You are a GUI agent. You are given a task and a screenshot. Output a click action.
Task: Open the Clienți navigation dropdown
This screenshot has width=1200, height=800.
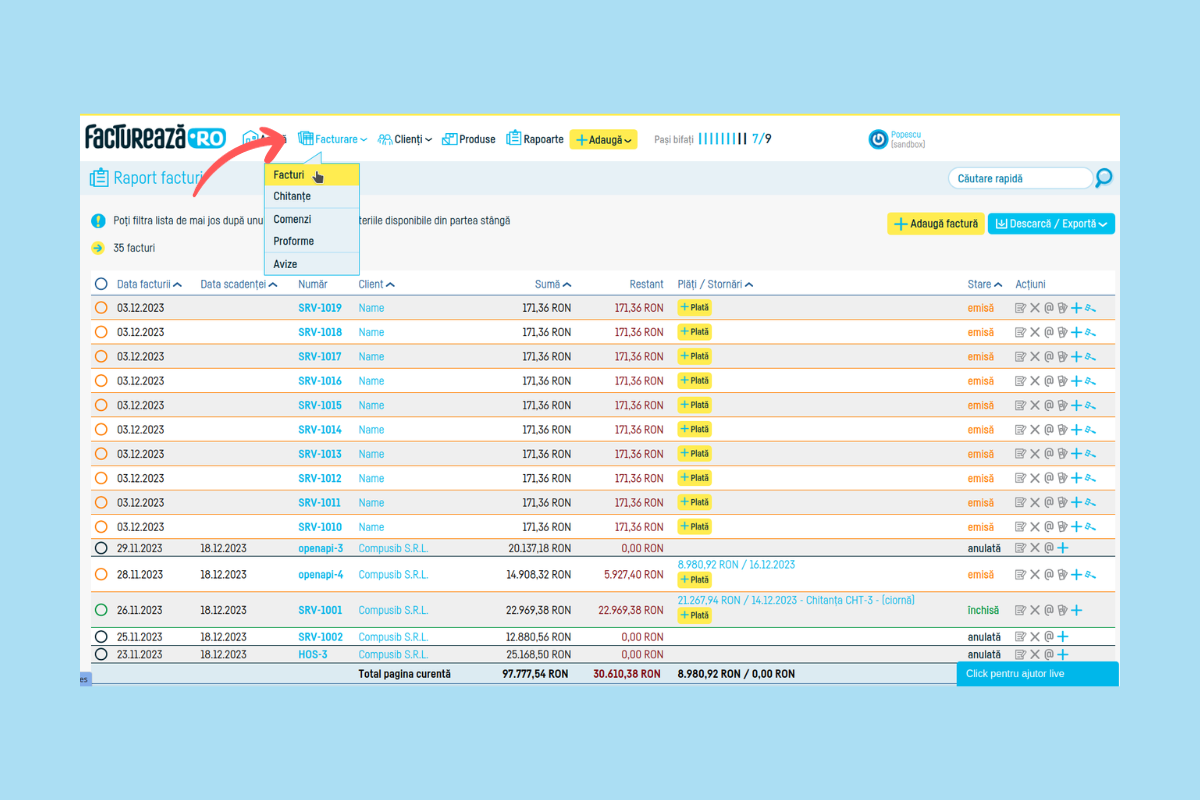[405, 140]
